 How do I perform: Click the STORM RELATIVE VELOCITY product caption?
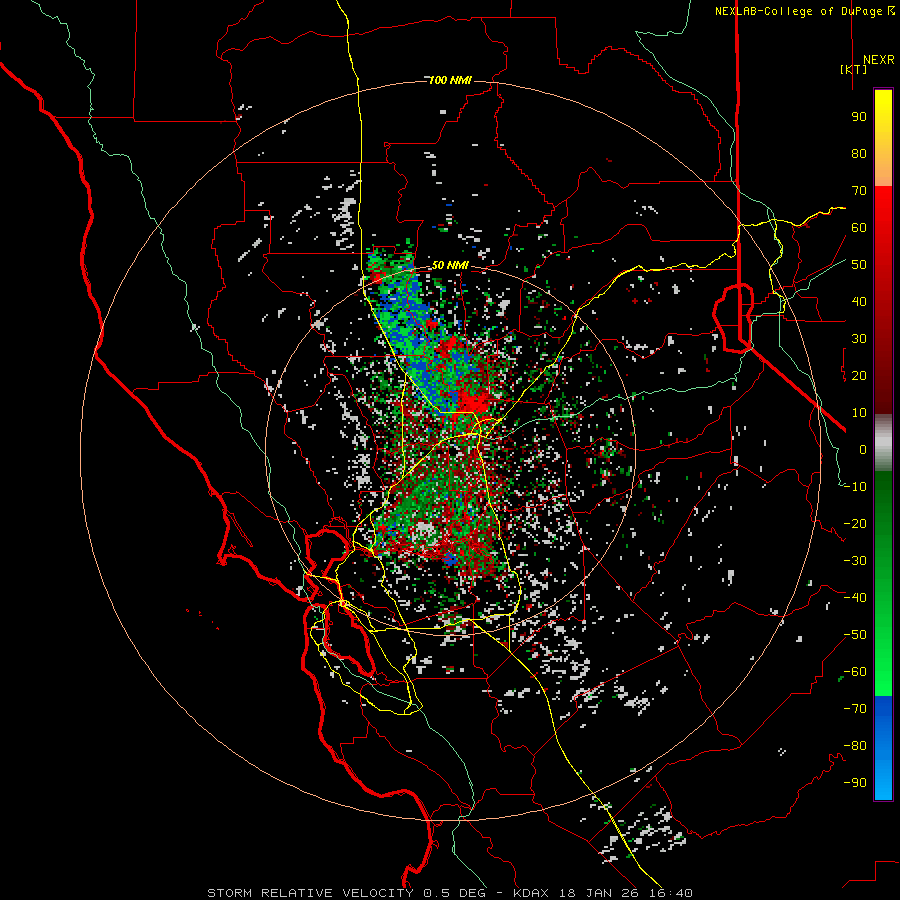tap(310, 893)
